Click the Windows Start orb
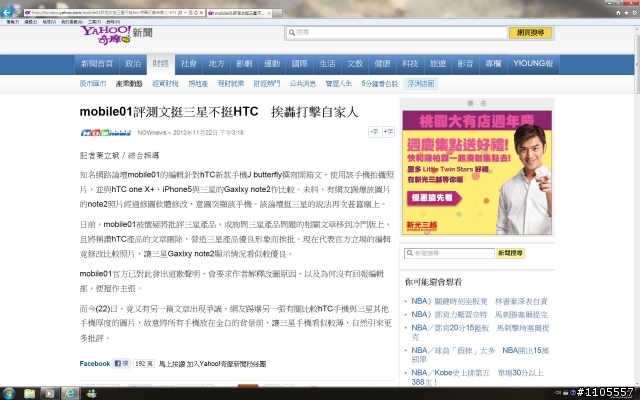640x400 pixels. pos(9,393)
